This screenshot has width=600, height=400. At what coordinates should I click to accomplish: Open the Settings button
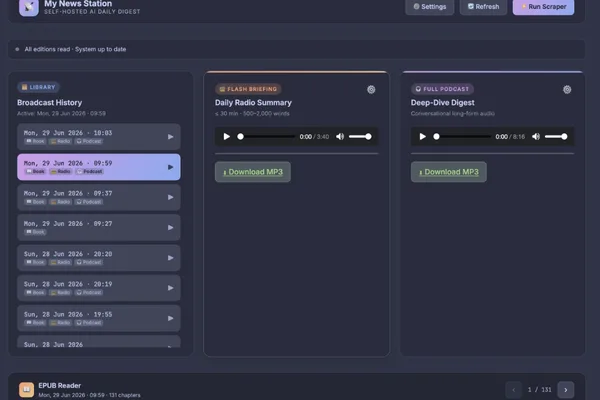tap(430, 7)
